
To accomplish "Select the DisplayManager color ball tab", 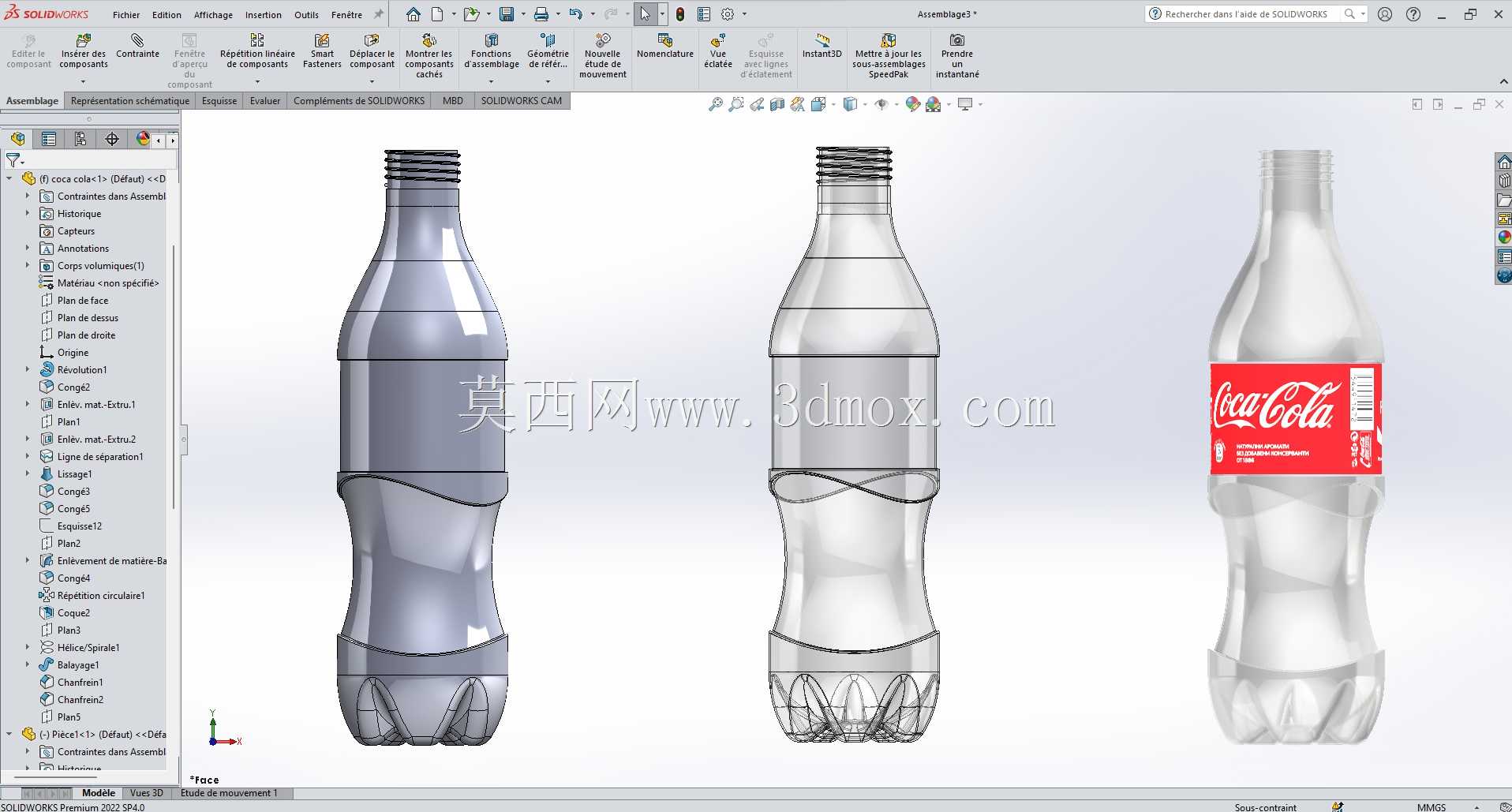I will point(143,139).
